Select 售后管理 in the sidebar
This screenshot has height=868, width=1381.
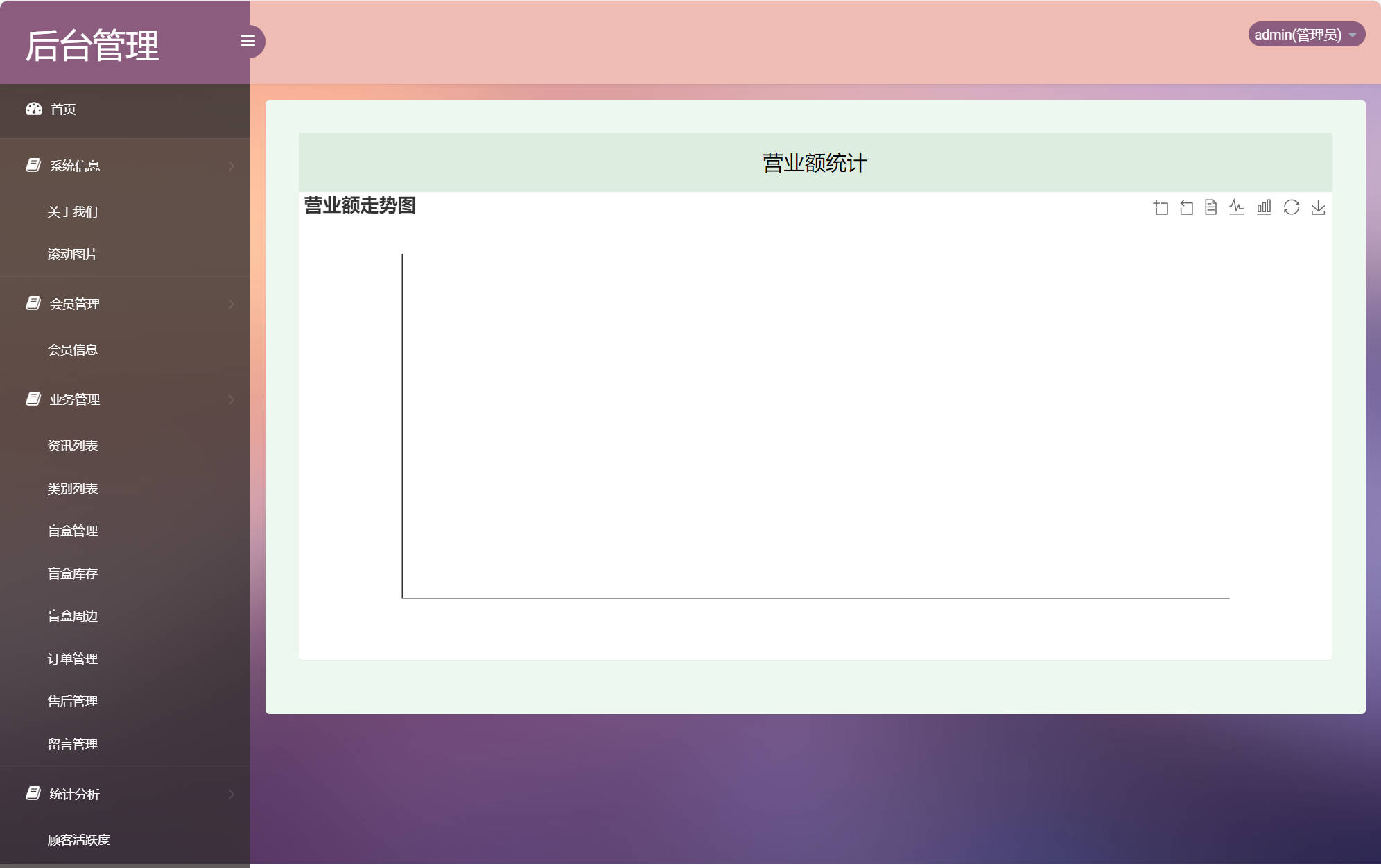(x=73, y=701)
